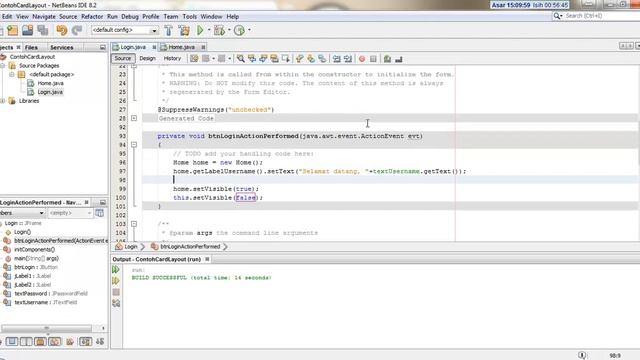Click the Clean and Build Project icon

click(x=184, y=30)
